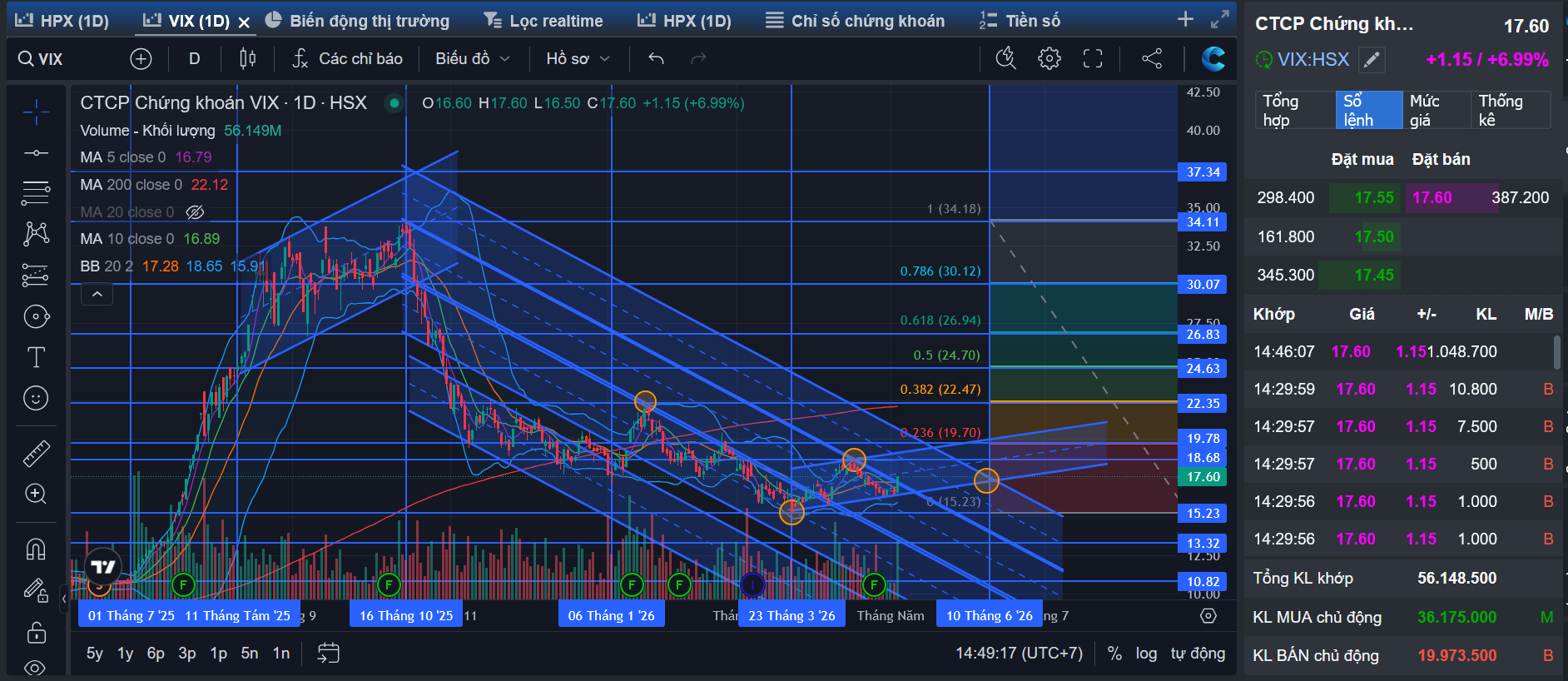This screenshot has width=1568, height=681.
Task: Expand the chart panel with arrows icon
Action: 1220,19
